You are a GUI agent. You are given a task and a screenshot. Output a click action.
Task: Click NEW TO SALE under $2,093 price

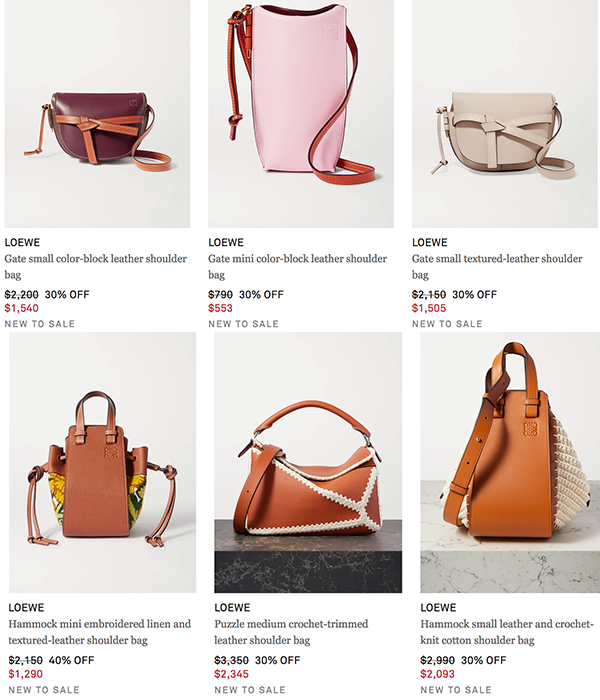456,690
